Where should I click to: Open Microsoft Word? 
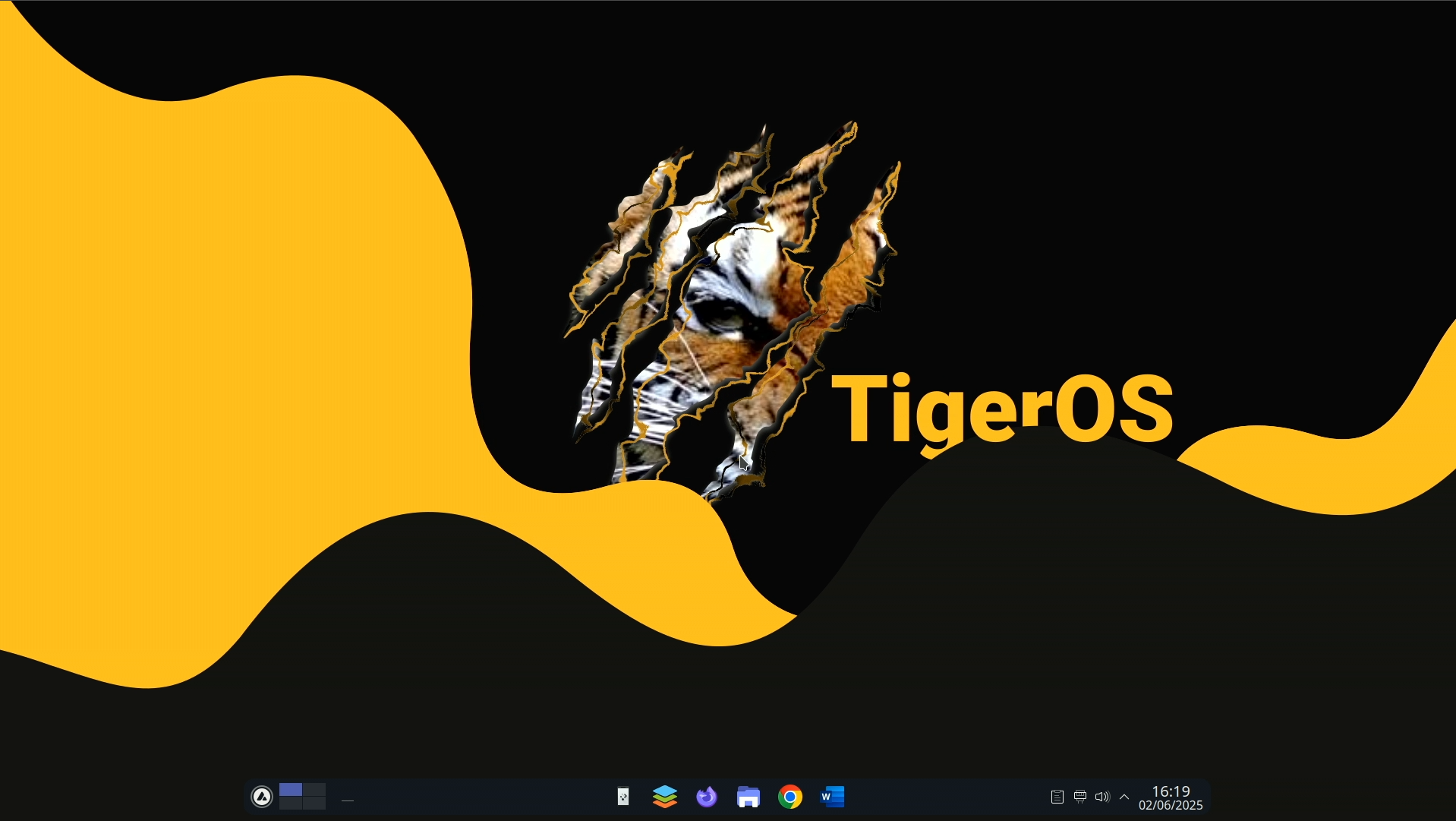tap(832, 797)
